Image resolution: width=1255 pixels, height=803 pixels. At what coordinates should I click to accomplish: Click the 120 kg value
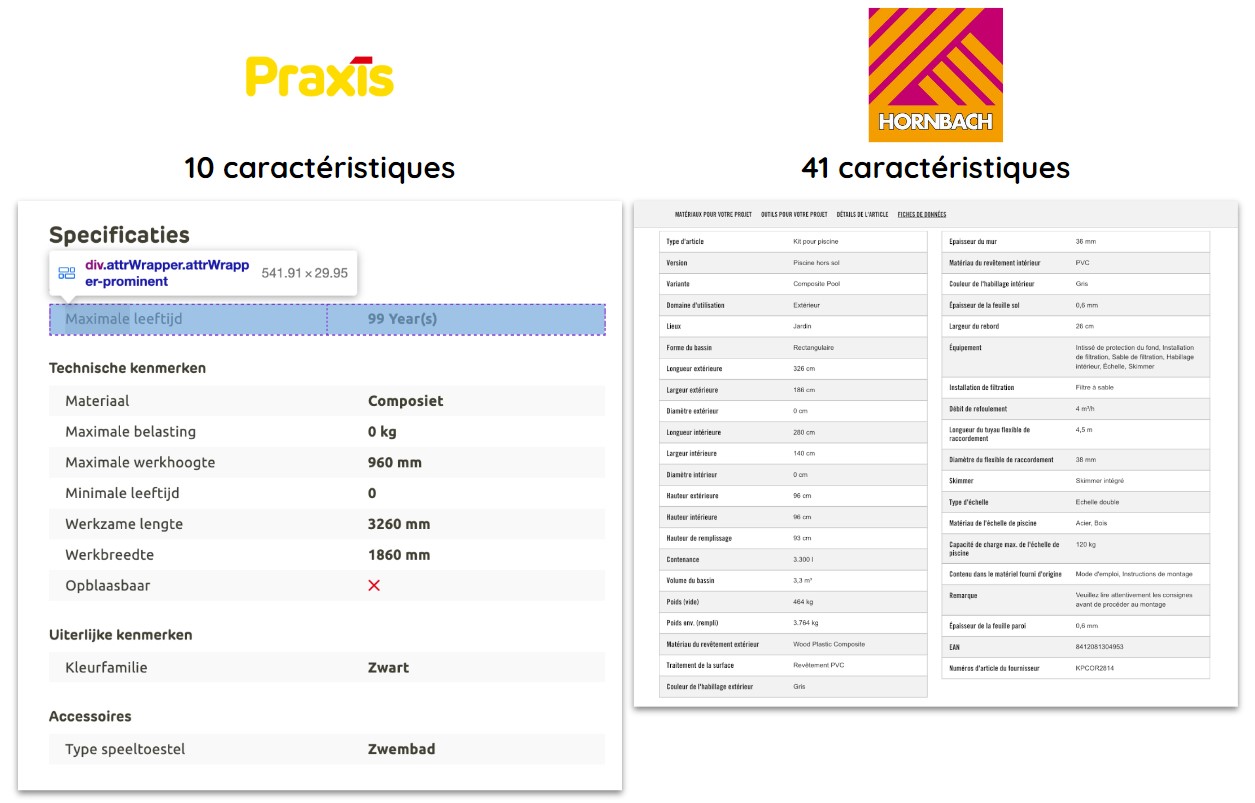pyautogui.click(x=1084, y=544)
